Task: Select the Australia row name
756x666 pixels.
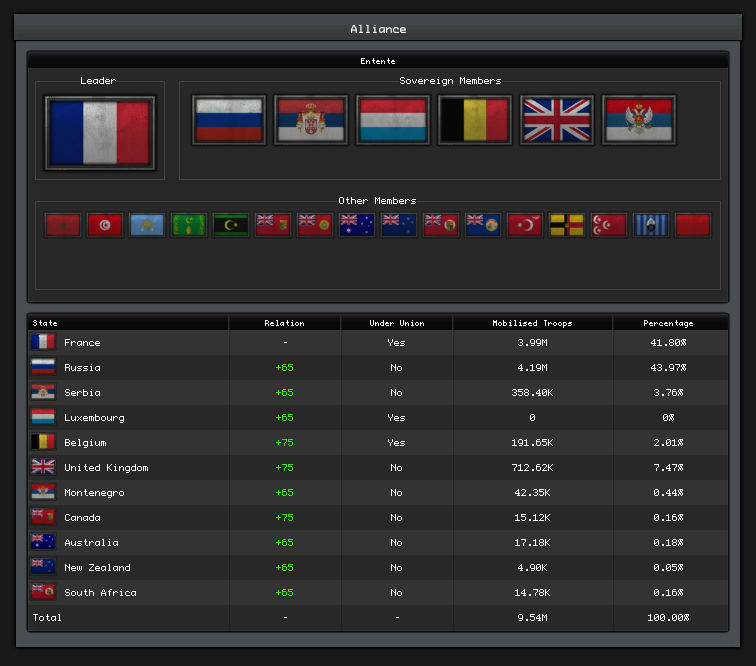Action: pos(92,543)
